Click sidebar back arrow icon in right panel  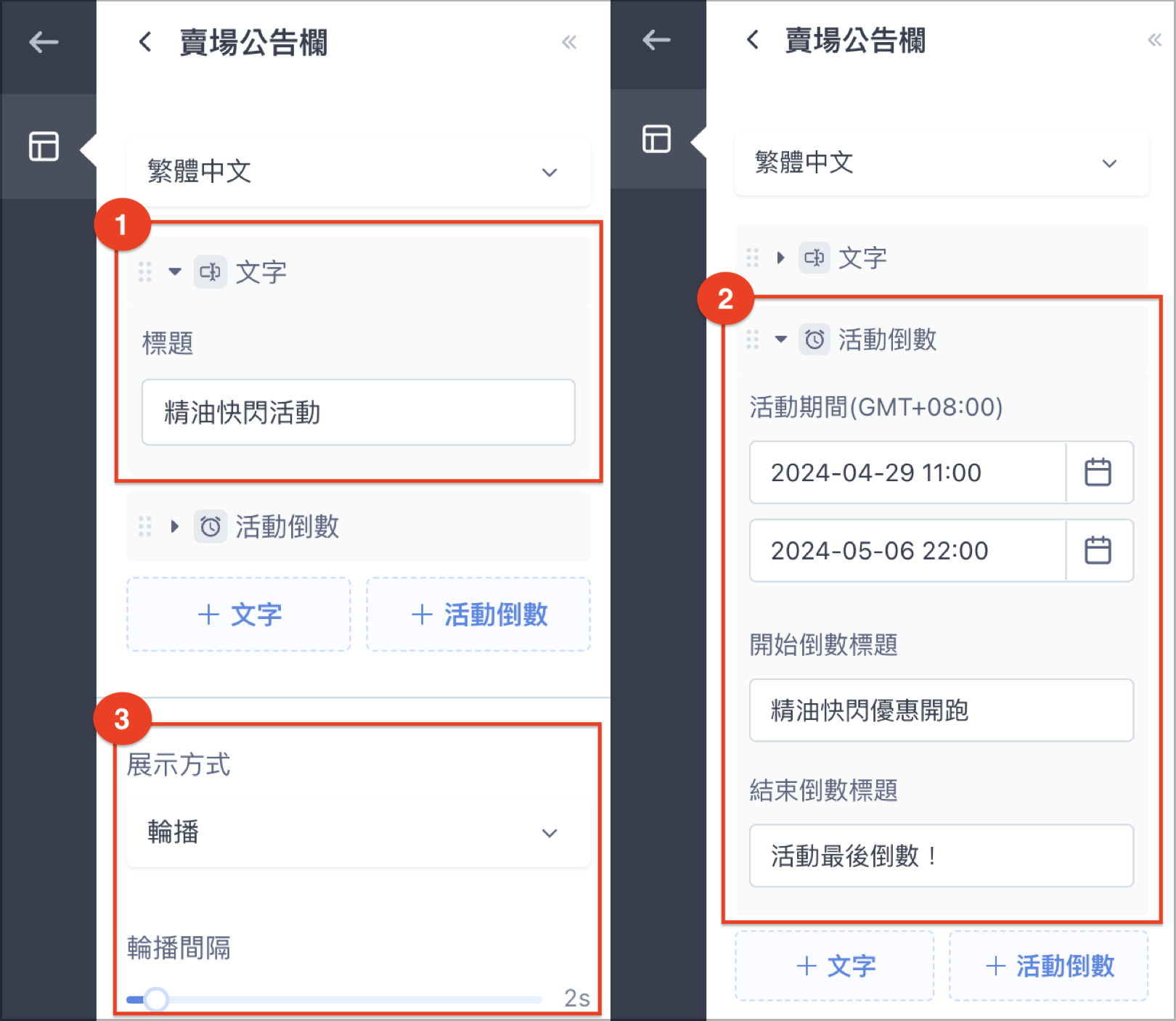click(656, 40)
